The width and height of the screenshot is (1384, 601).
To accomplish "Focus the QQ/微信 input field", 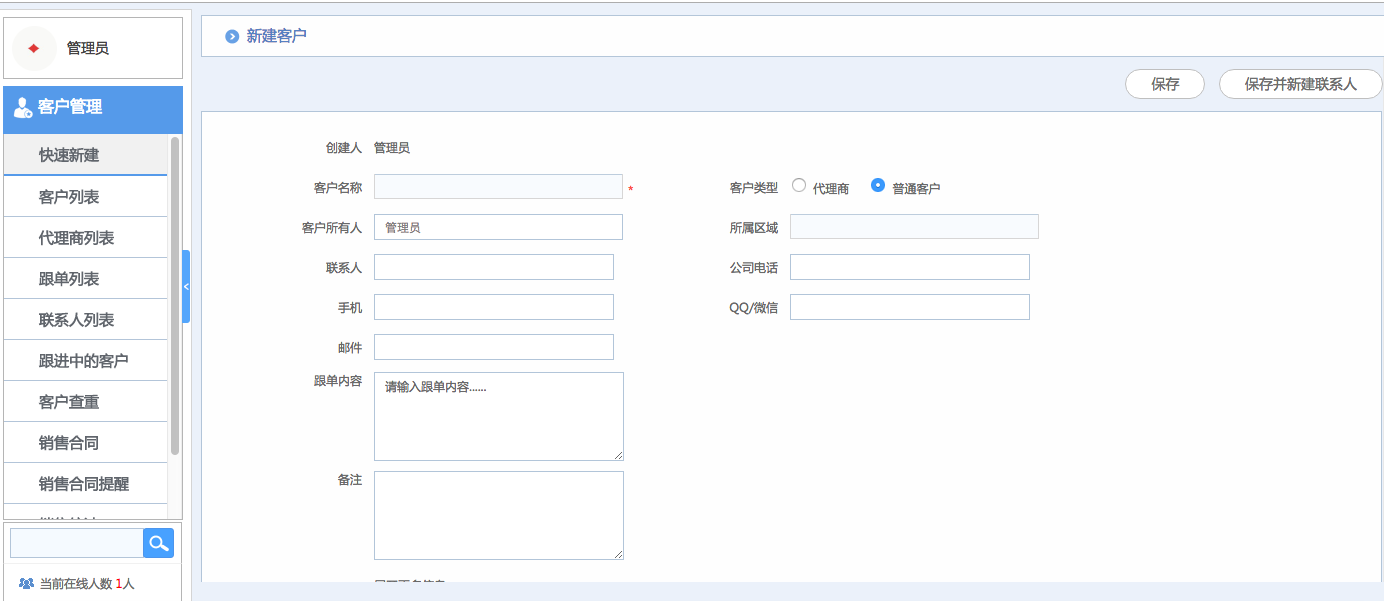I will (909, 307).
